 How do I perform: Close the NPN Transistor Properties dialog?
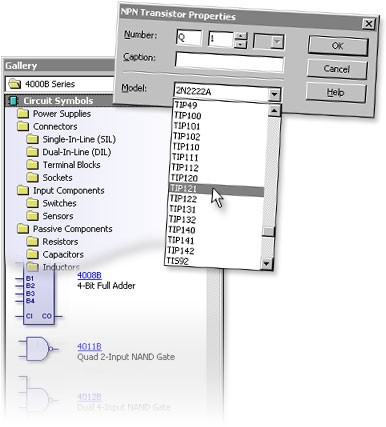tap(368, 24)
